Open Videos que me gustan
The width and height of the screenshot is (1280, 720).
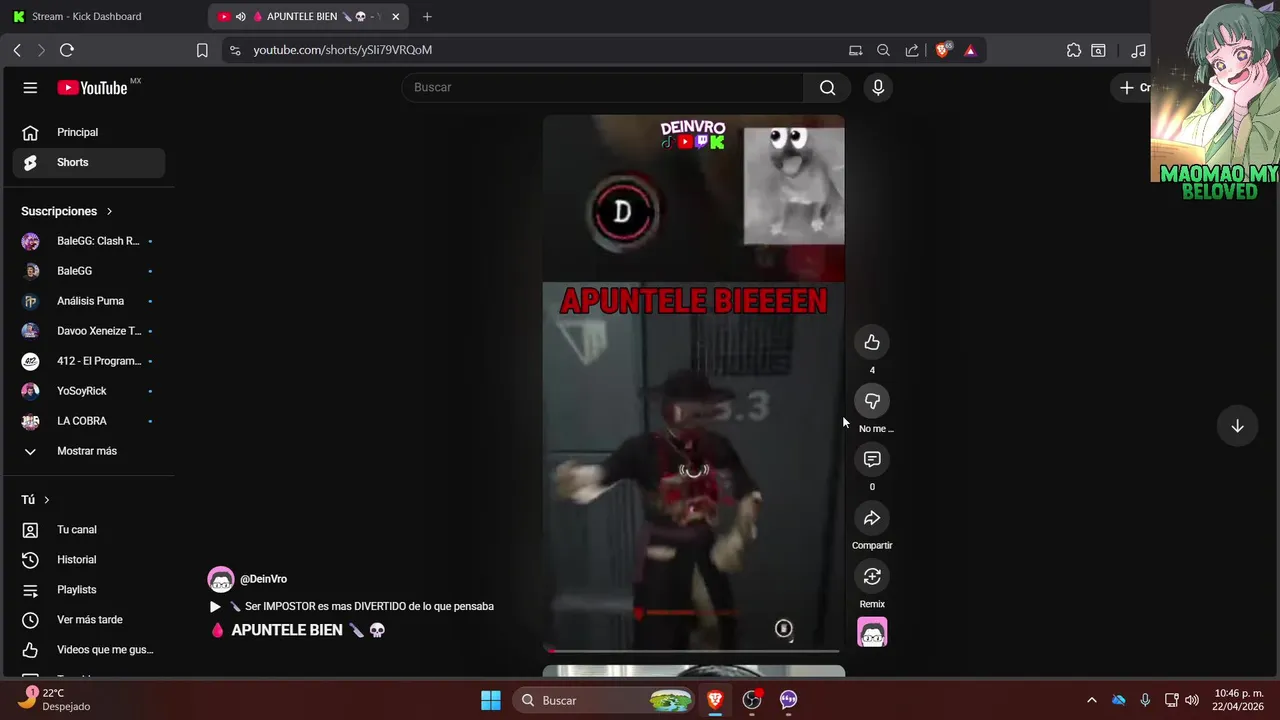click(x=89, y=650)
